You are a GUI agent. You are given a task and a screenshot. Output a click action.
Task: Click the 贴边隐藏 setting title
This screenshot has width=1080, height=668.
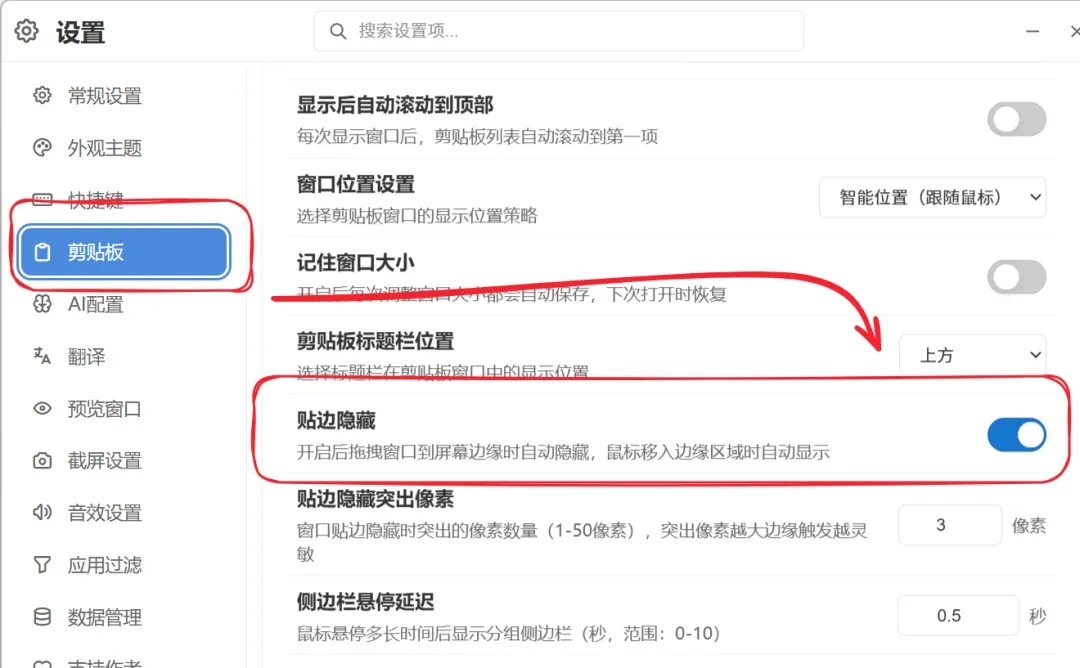coord(336,419)
